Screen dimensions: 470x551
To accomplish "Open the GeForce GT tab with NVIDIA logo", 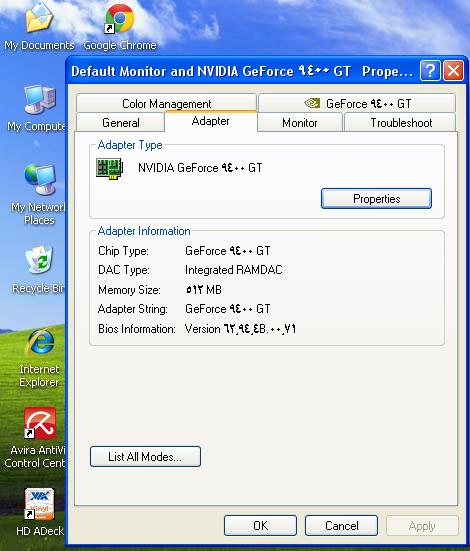I will [357, 103].
